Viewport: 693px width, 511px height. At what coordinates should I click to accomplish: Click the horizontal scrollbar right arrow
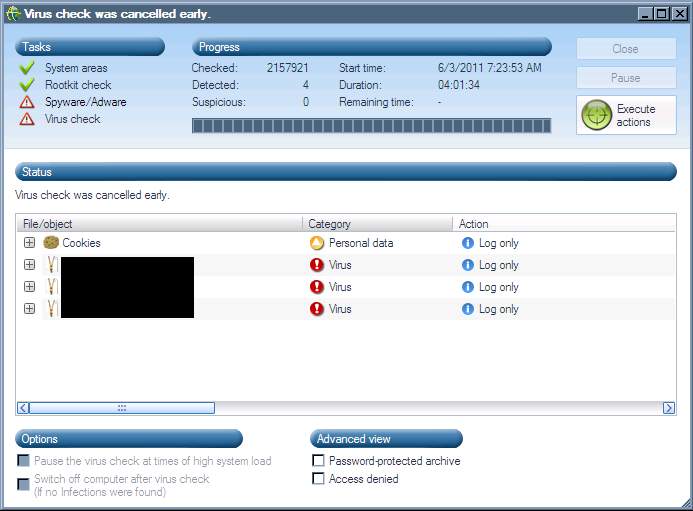point(669,408)
